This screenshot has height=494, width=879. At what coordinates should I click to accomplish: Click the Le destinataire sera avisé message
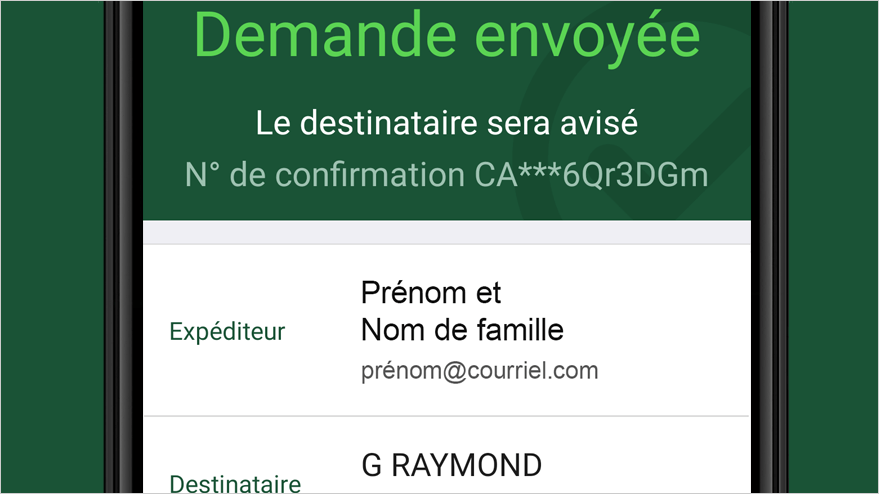pyautogui.click(x=447, y=123)
